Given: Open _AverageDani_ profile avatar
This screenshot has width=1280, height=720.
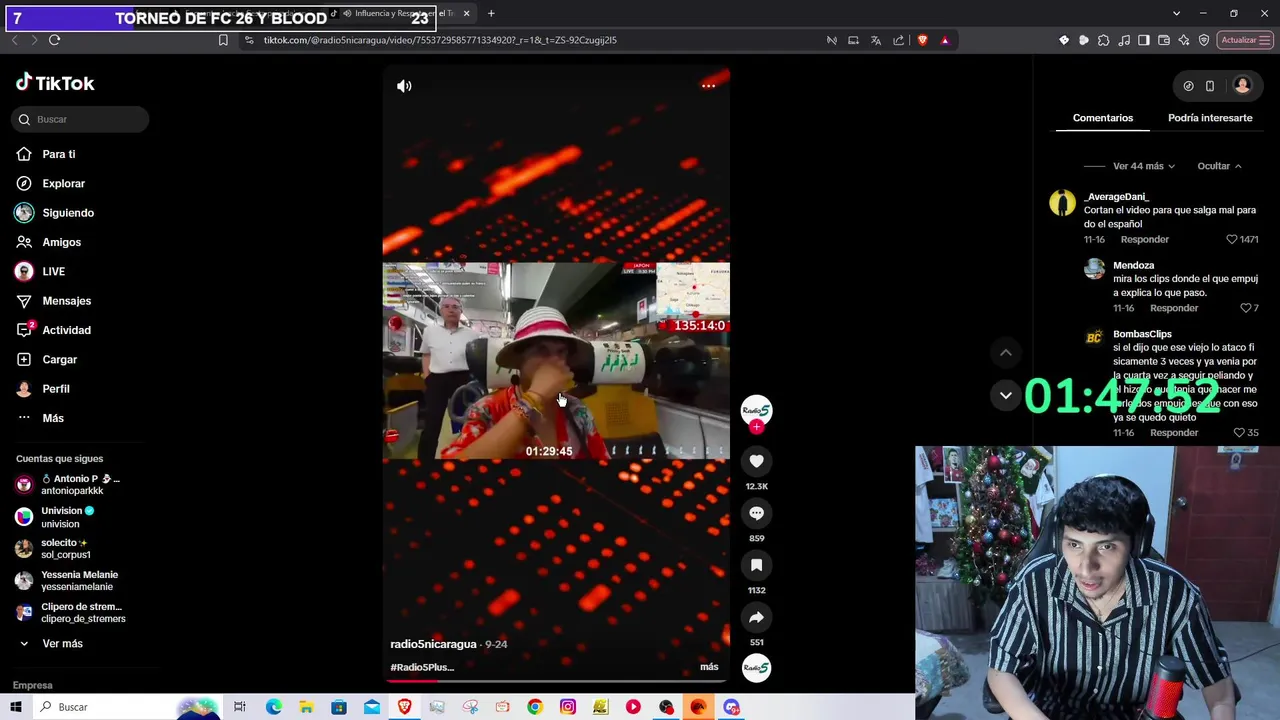Looking at the screenshot, I should 1062,203.
